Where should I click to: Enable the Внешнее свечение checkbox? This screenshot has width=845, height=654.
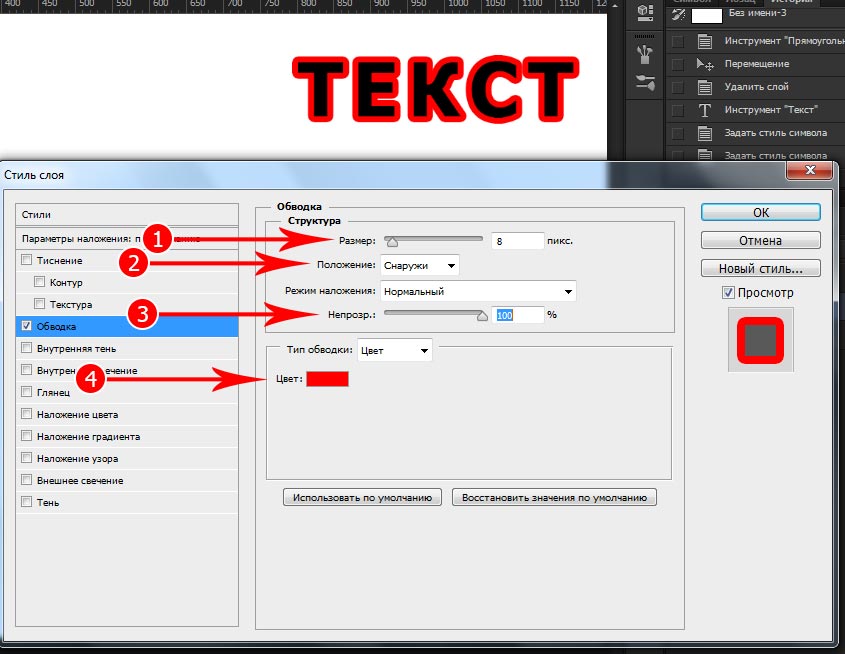pos(26,479)
